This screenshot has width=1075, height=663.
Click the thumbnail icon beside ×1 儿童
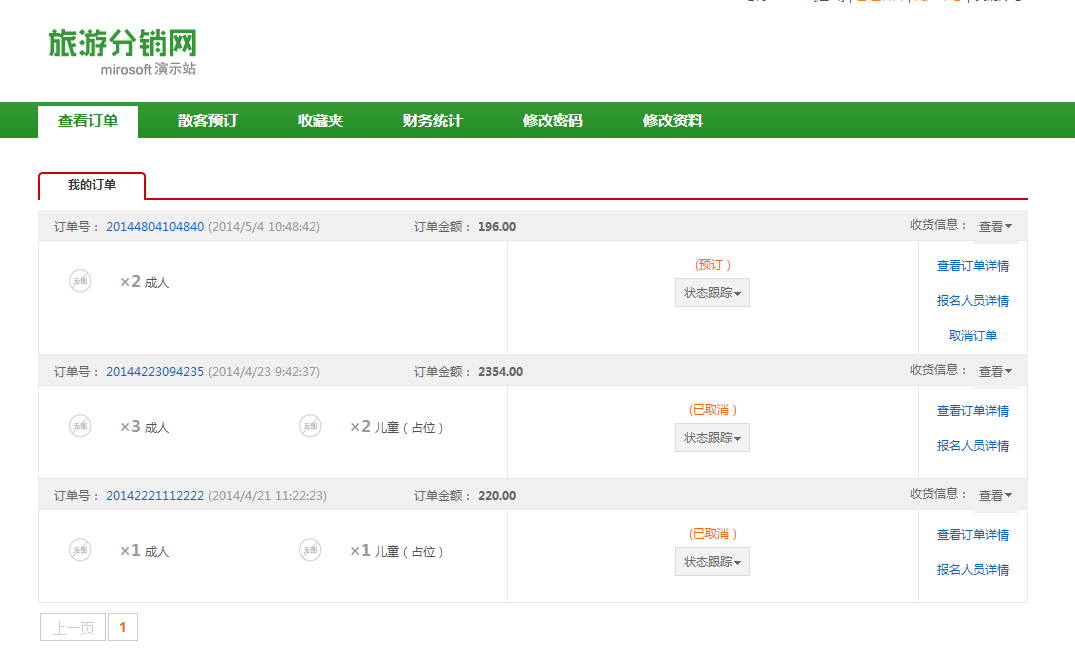(311, 550)
